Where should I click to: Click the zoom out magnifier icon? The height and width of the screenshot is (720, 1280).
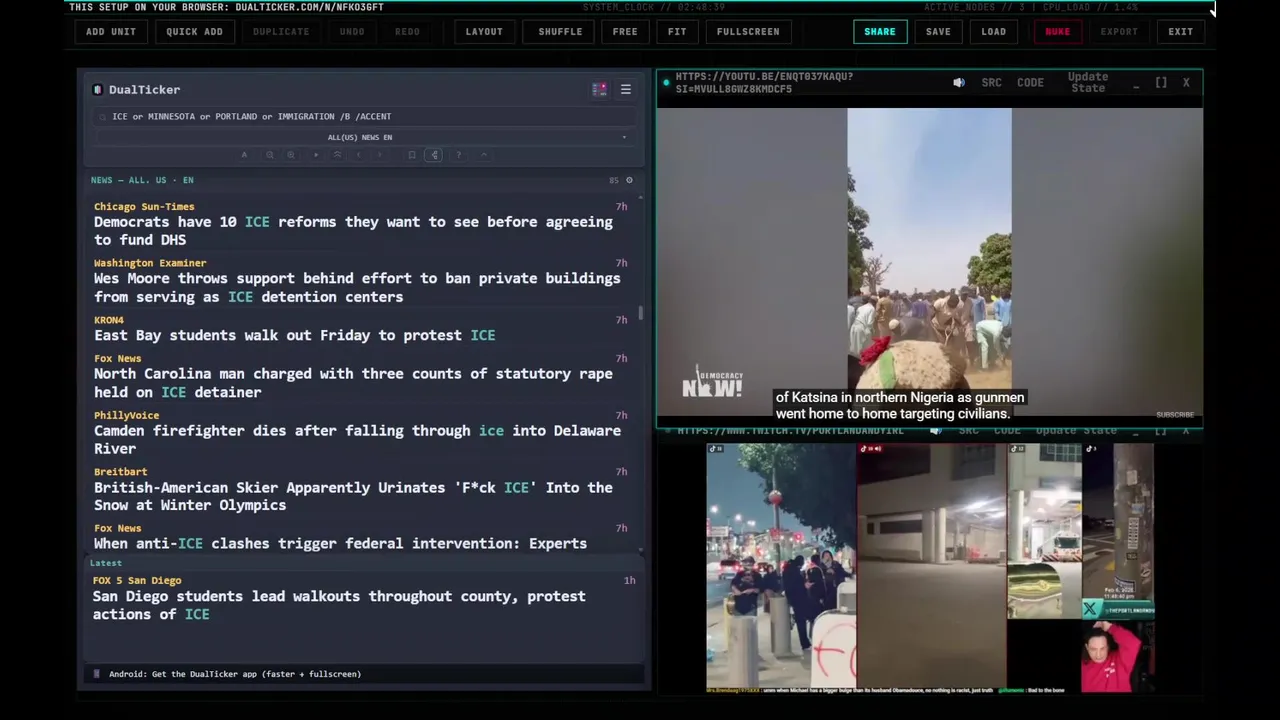[x=269, y=155]
